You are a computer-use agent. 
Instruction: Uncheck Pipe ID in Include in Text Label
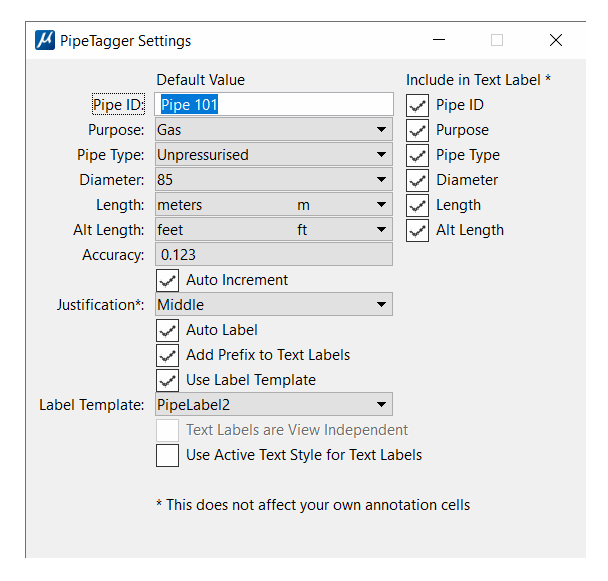click(x=417, y=105)
